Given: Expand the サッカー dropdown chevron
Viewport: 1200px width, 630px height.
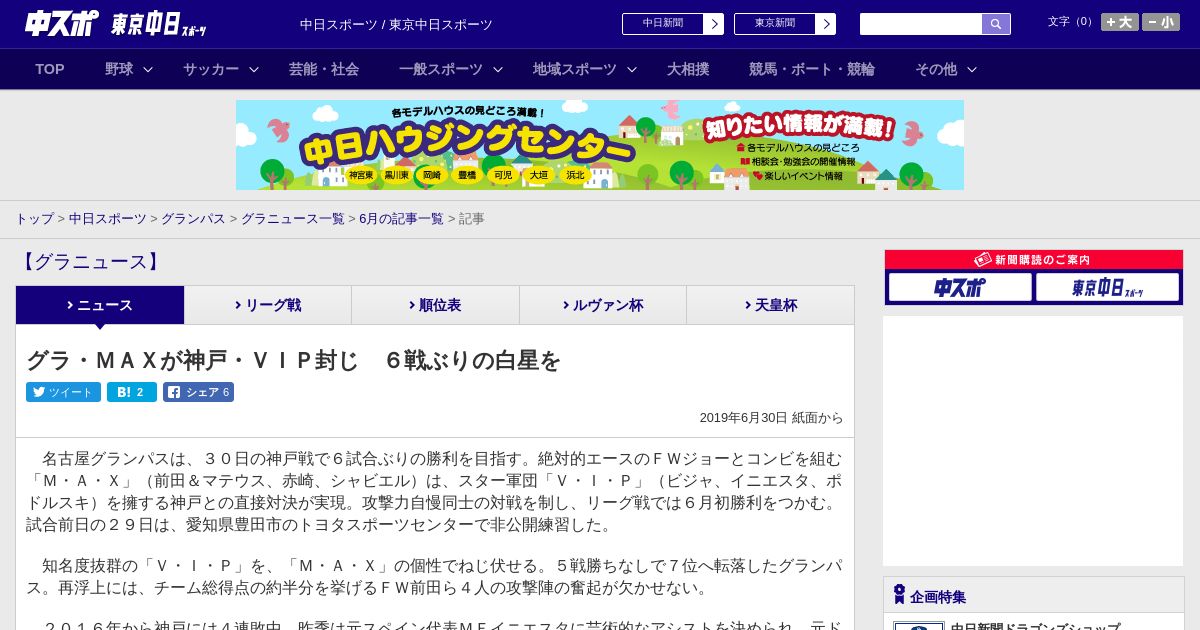Looking at the screenshot, I should 254,69.
